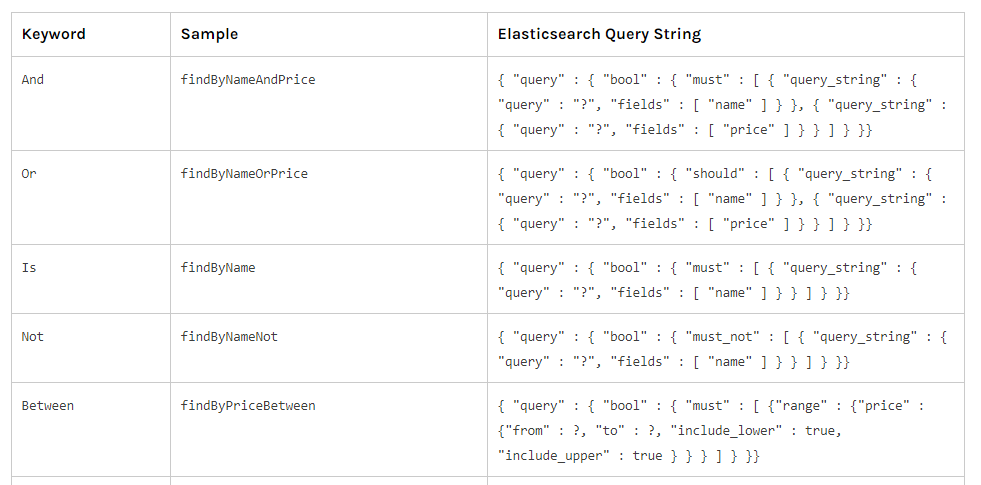Click the findByPriceBetween sample text

click(x=248, y=406)
